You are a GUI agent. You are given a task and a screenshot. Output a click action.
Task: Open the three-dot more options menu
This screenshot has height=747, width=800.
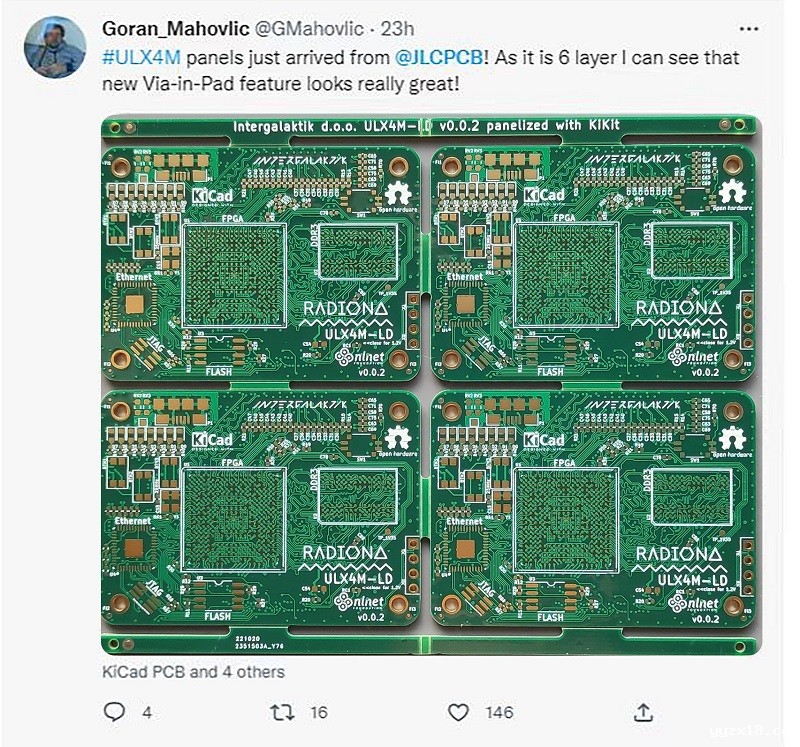click(748, 29)
